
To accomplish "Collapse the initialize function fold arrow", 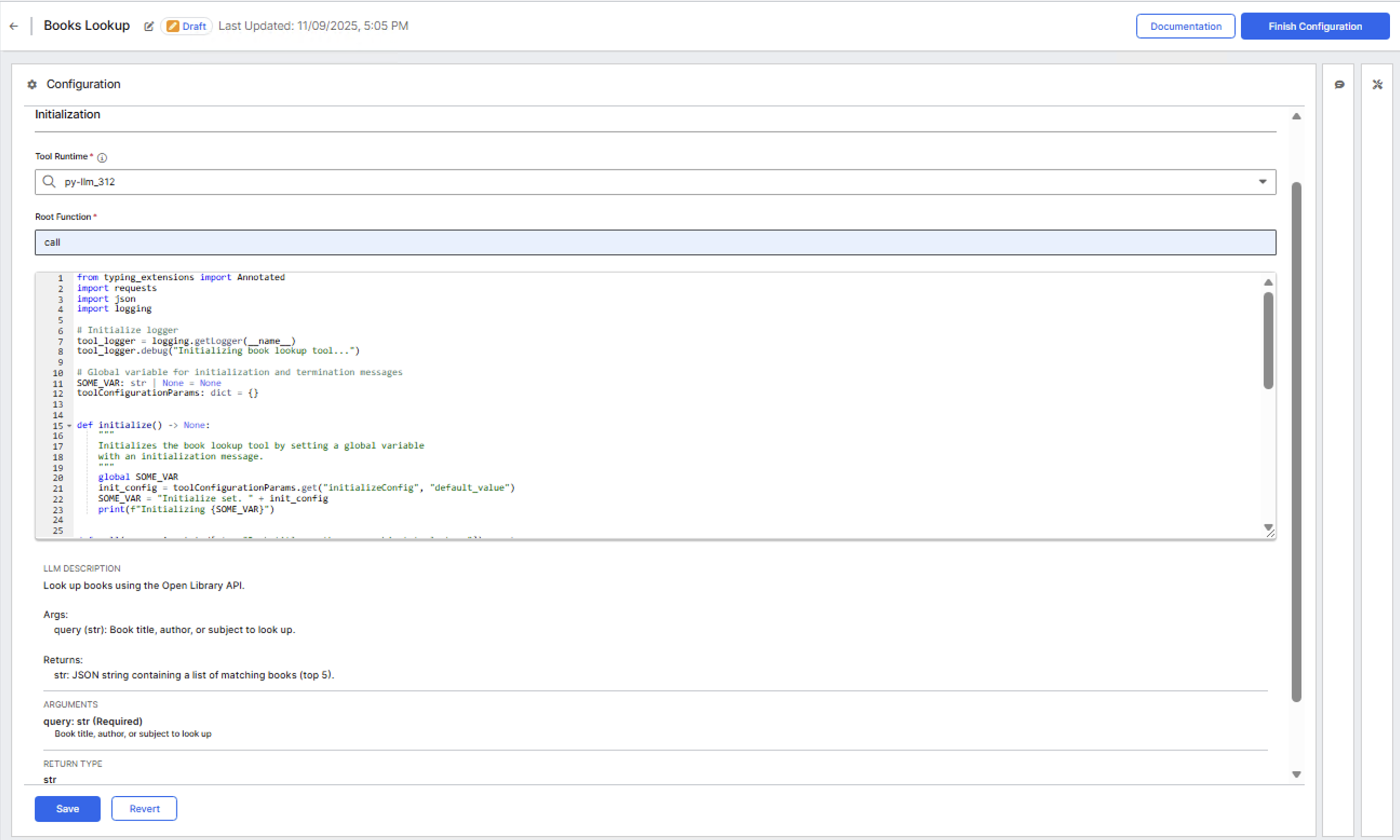I will point(69,425).
